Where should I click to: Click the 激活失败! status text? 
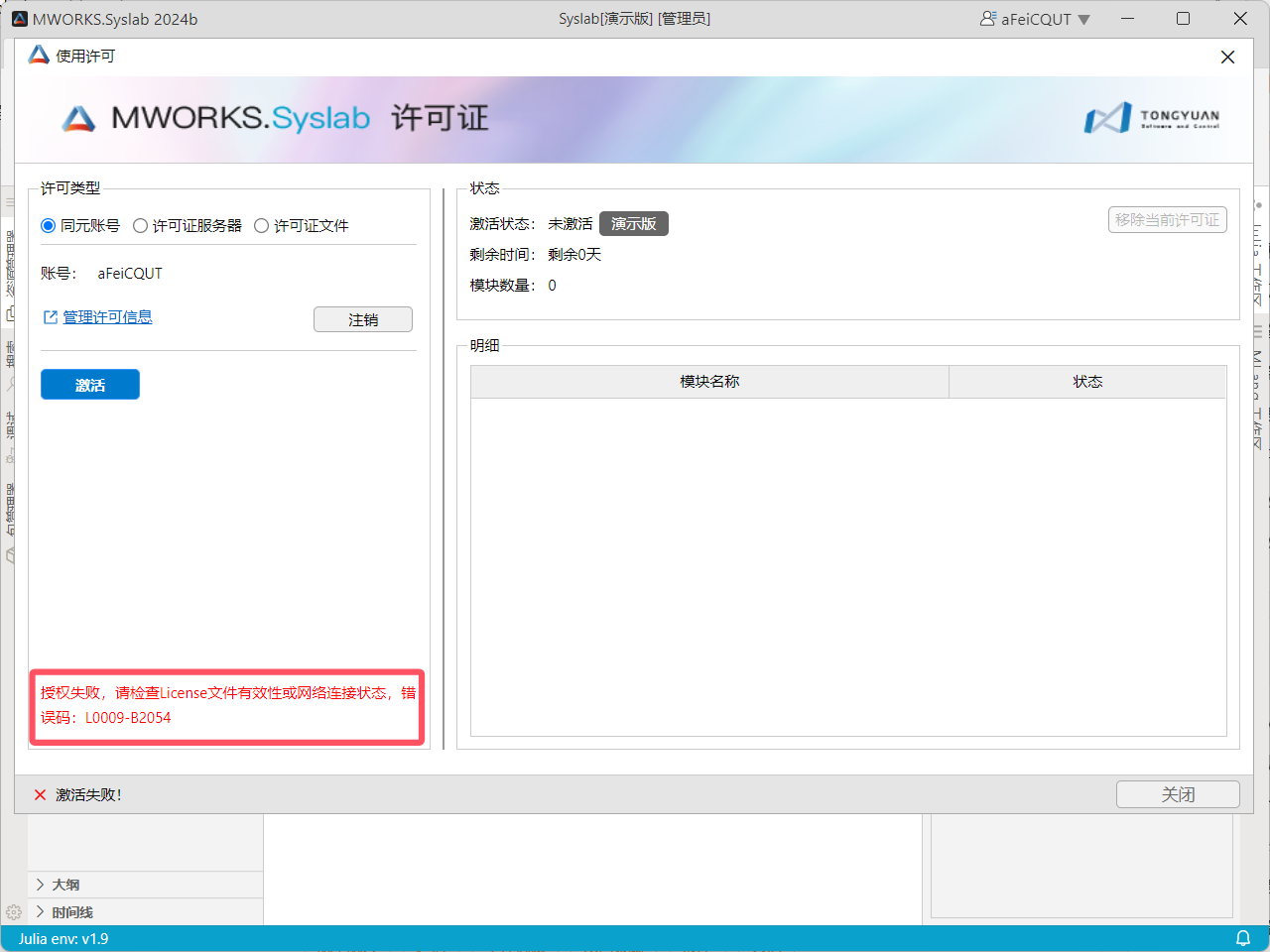88,795
